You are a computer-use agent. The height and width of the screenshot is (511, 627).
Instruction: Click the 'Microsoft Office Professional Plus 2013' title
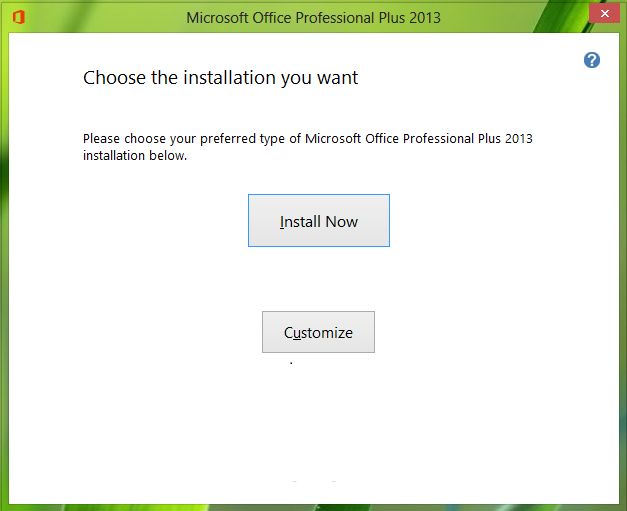pyautogui.click(x=314, y=18)
